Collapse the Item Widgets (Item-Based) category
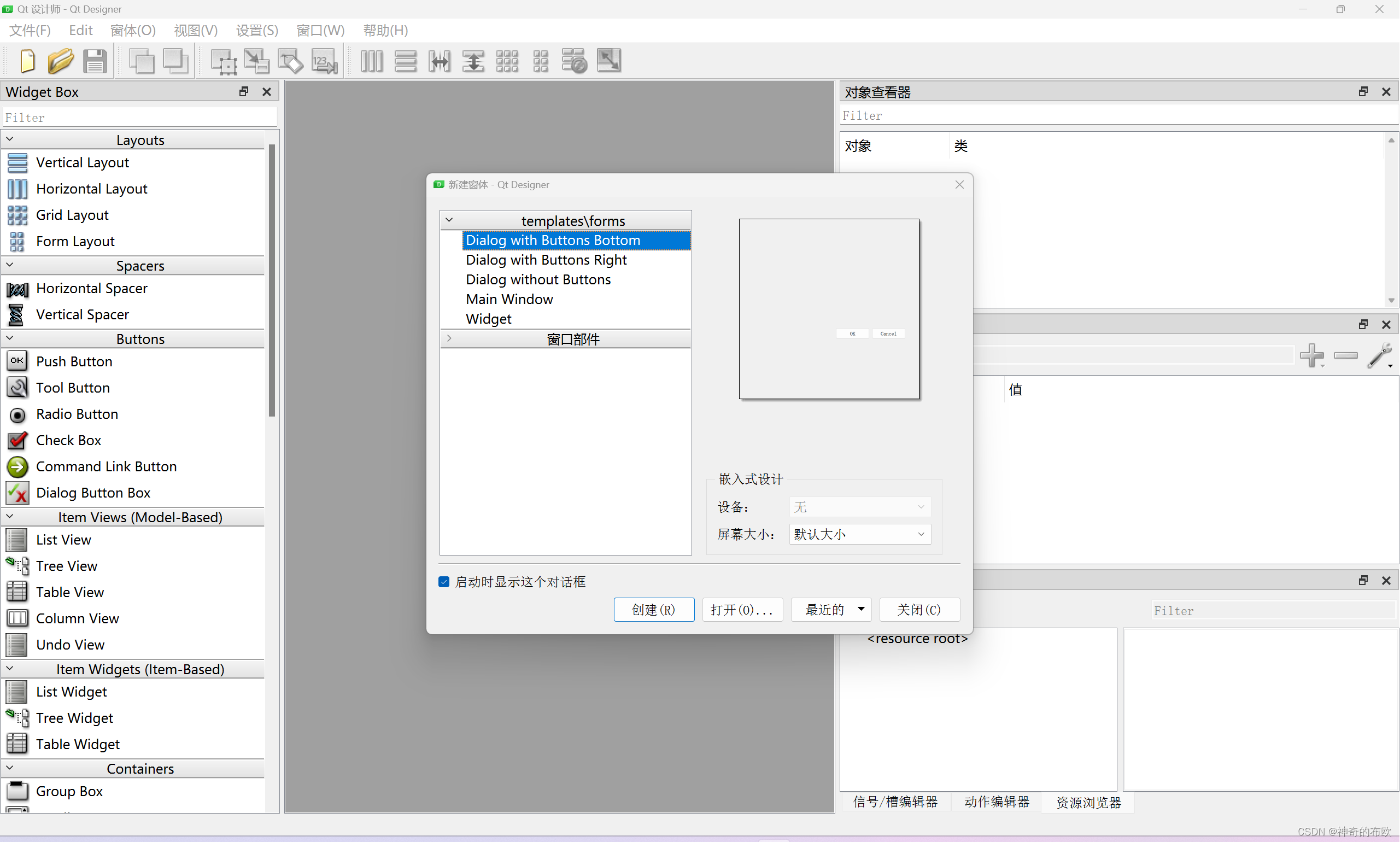This screenshot has height=842, width=1400. [x=10, y=668]
